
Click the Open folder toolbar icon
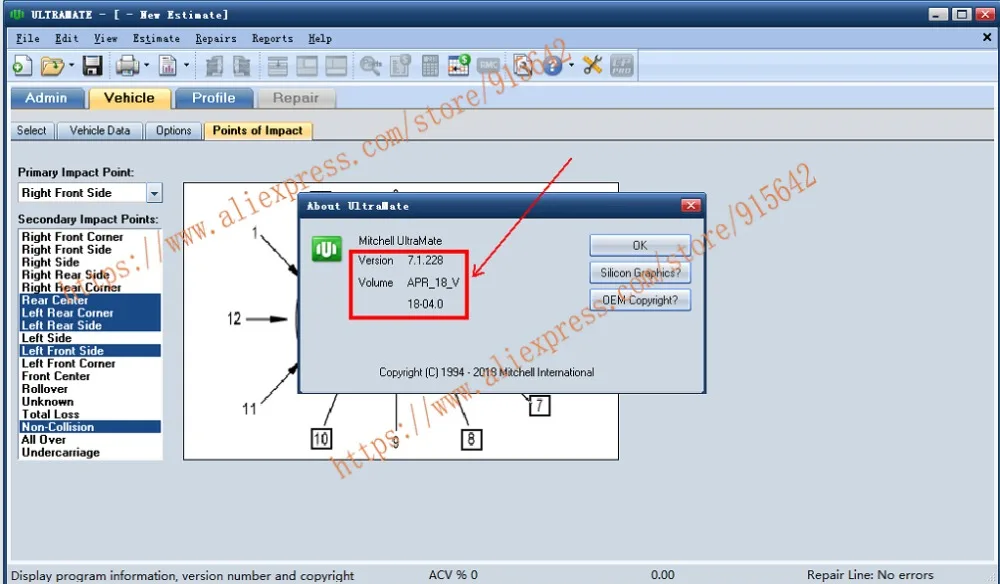point(52,66)
